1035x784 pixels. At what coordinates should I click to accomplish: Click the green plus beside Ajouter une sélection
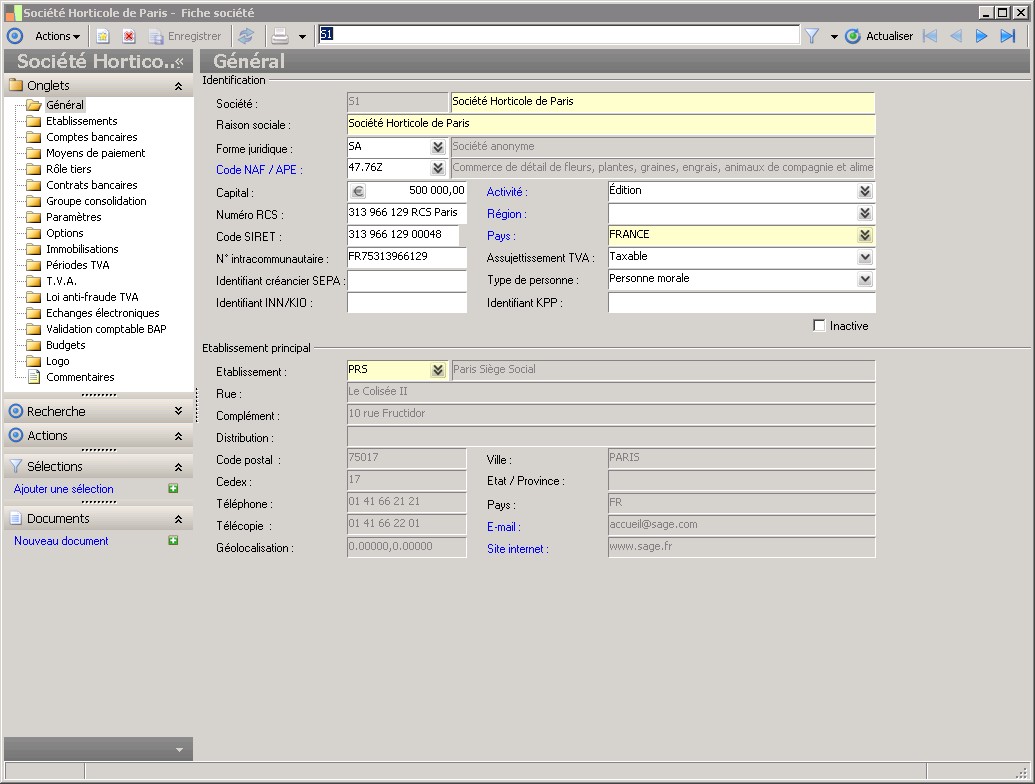click(173, 489)
